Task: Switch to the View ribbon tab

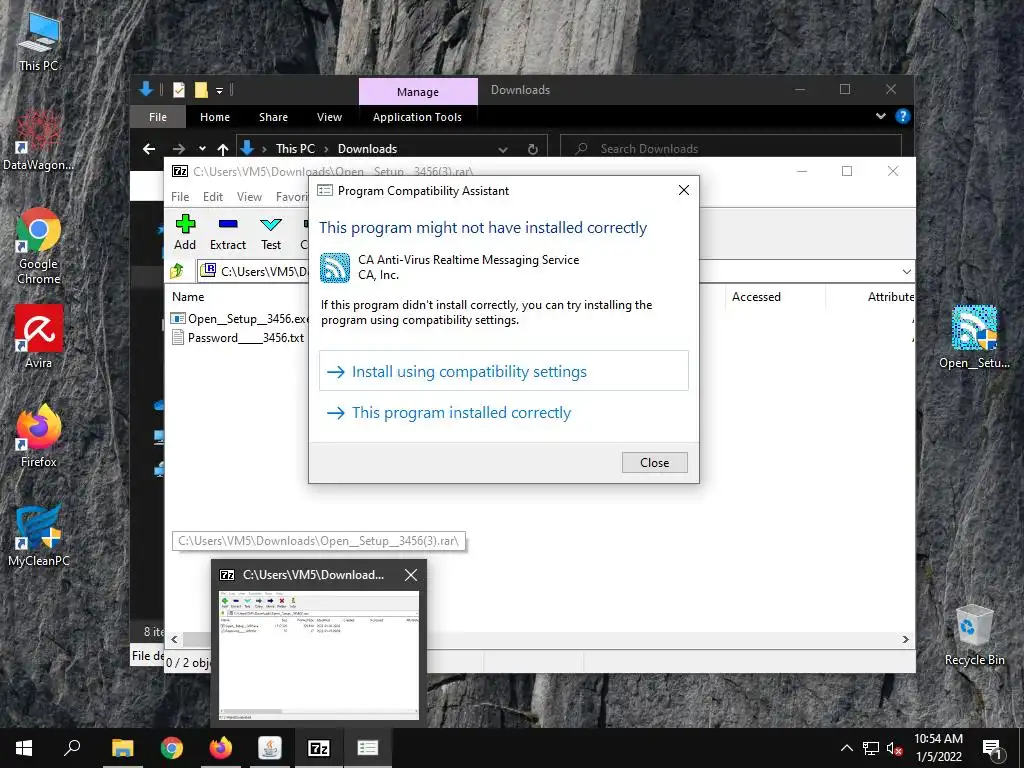Action: coord(329,117)
